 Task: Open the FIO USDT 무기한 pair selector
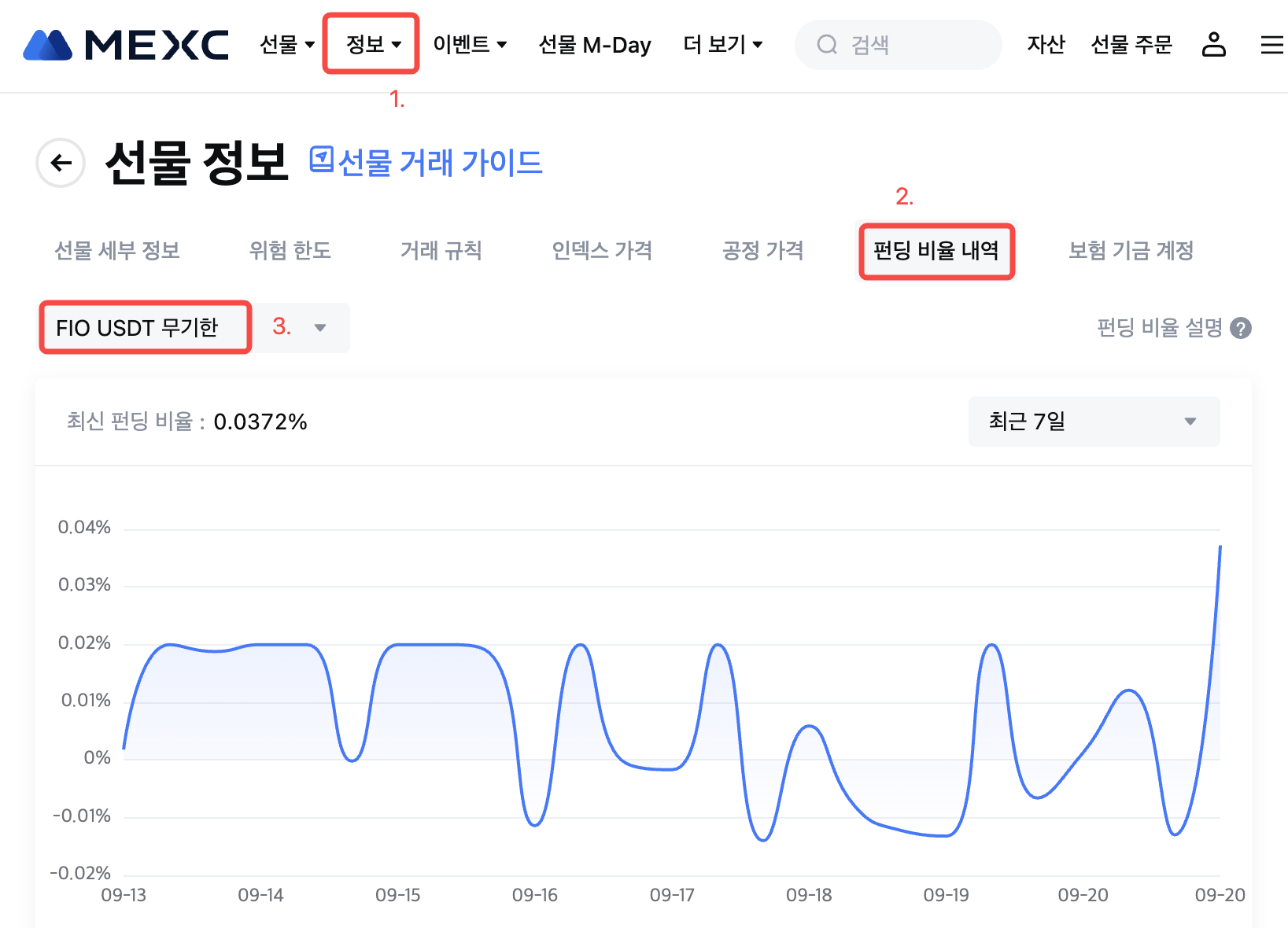pos(194,328)
